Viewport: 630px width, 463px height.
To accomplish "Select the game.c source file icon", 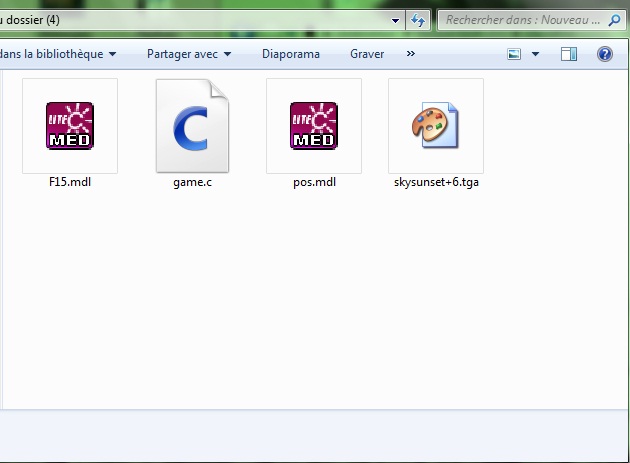I will pos(192,126).
